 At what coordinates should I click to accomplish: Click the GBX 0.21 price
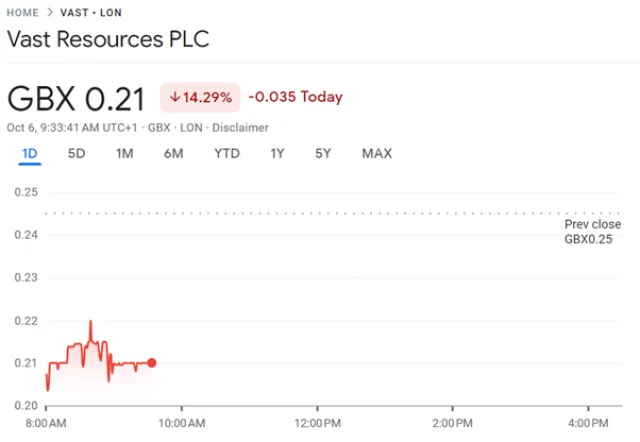(x=77, y=98)
